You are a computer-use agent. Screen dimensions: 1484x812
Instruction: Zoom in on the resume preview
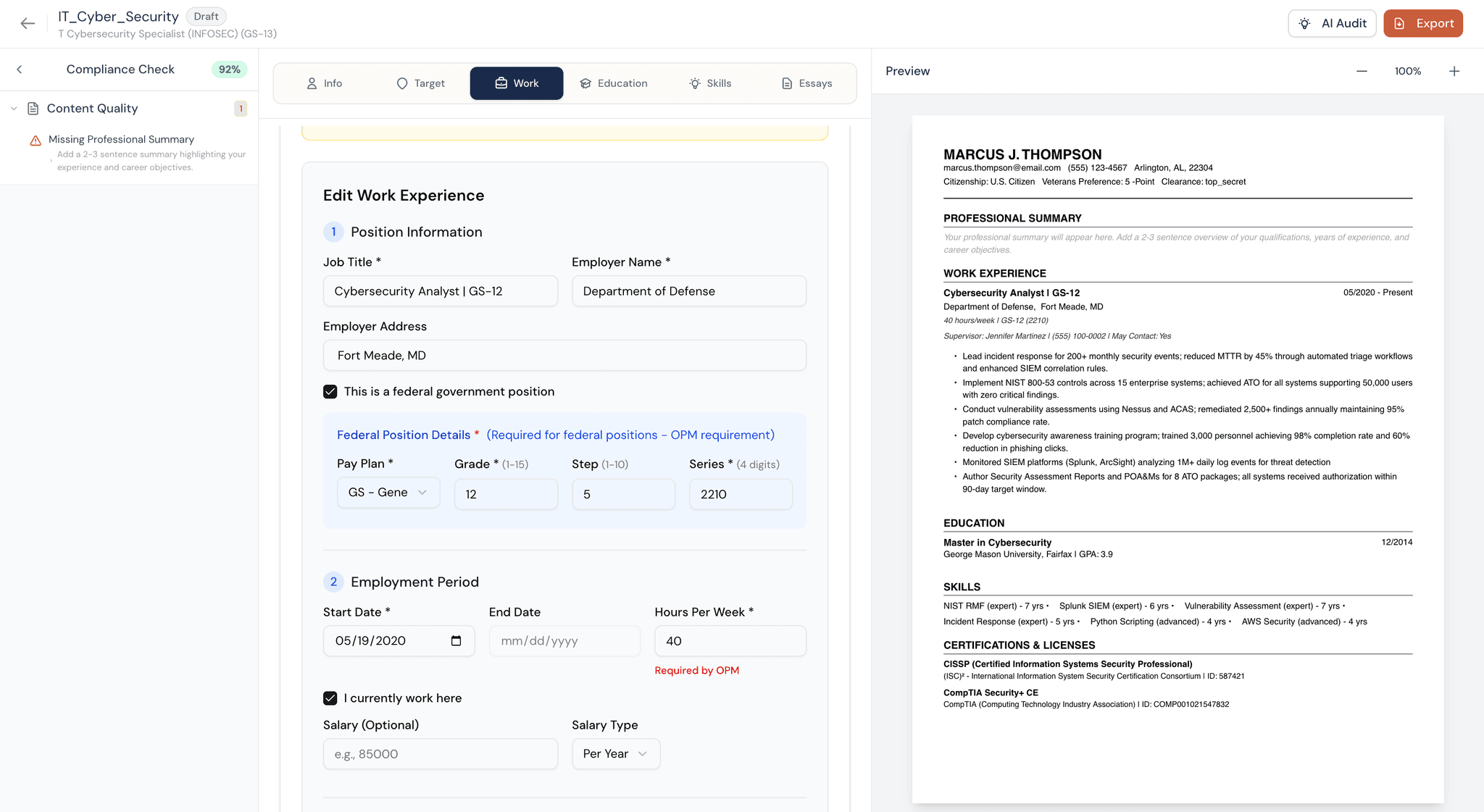pyautogui.click(x=1455, y=71)
